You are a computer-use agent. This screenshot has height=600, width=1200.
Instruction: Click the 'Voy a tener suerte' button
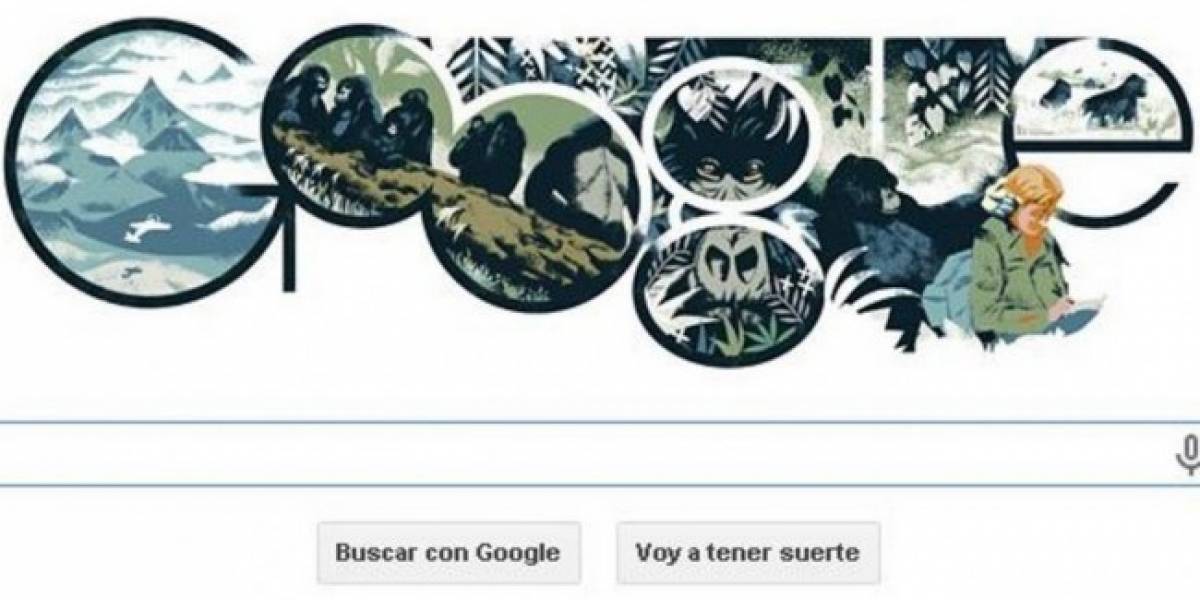[x=748, y=552]
